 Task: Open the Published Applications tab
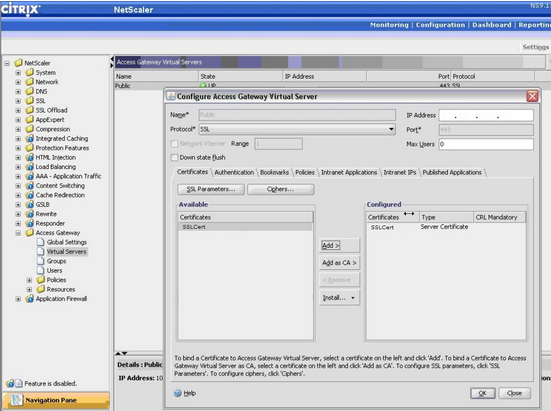[452, 172]
